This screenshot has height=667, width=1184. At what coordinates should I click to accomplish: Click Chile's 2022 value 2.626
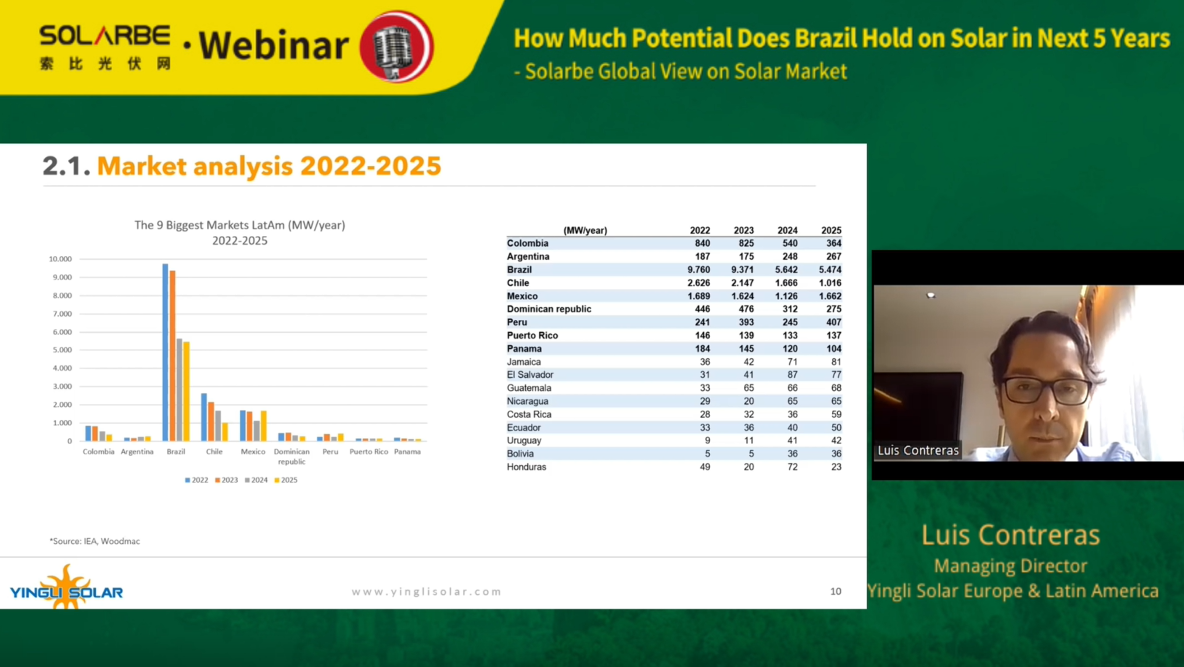click(x=698, y=283)
